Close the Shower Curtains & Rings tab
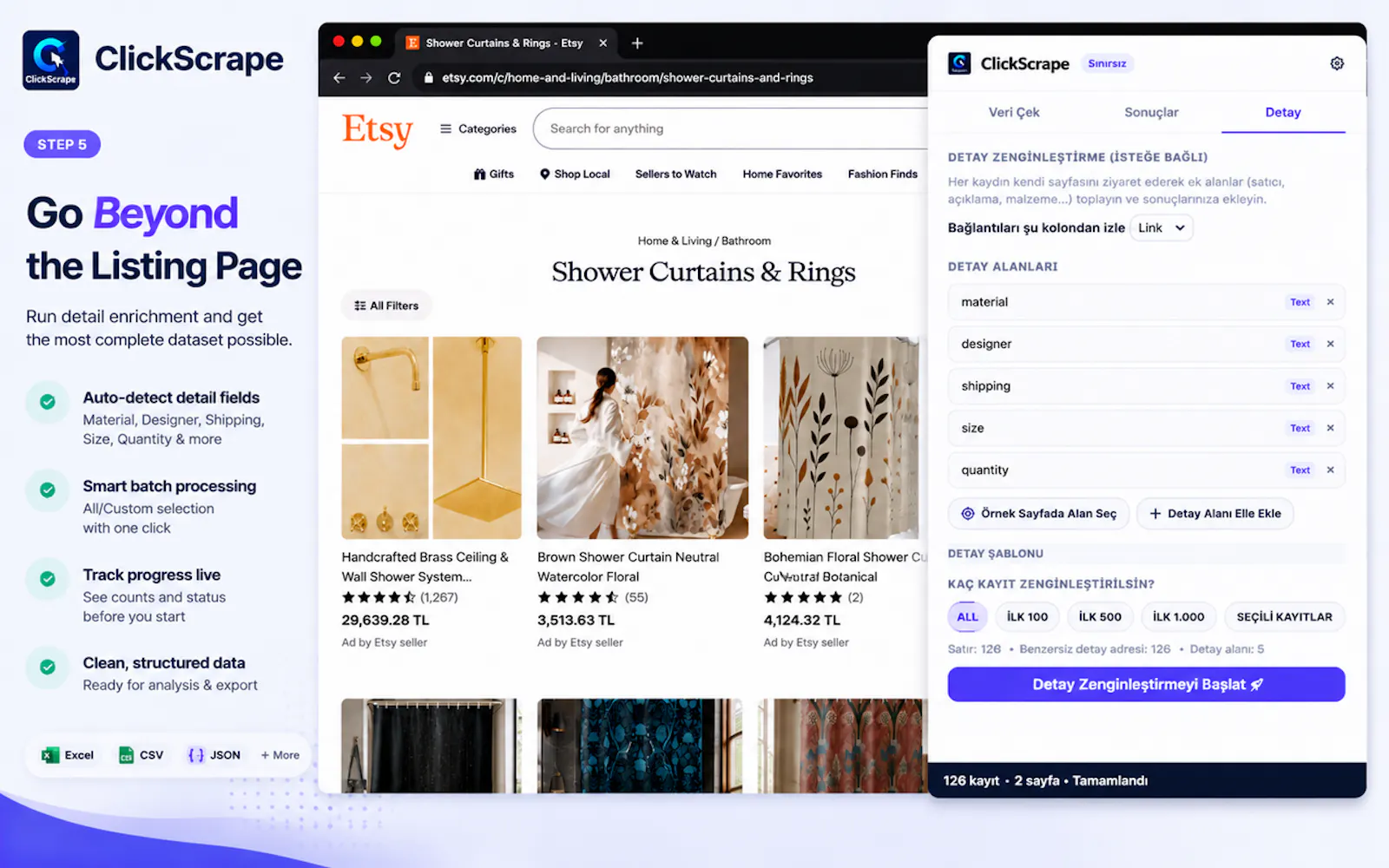This screenshot has height=868, width=1389. click(602, 43)
